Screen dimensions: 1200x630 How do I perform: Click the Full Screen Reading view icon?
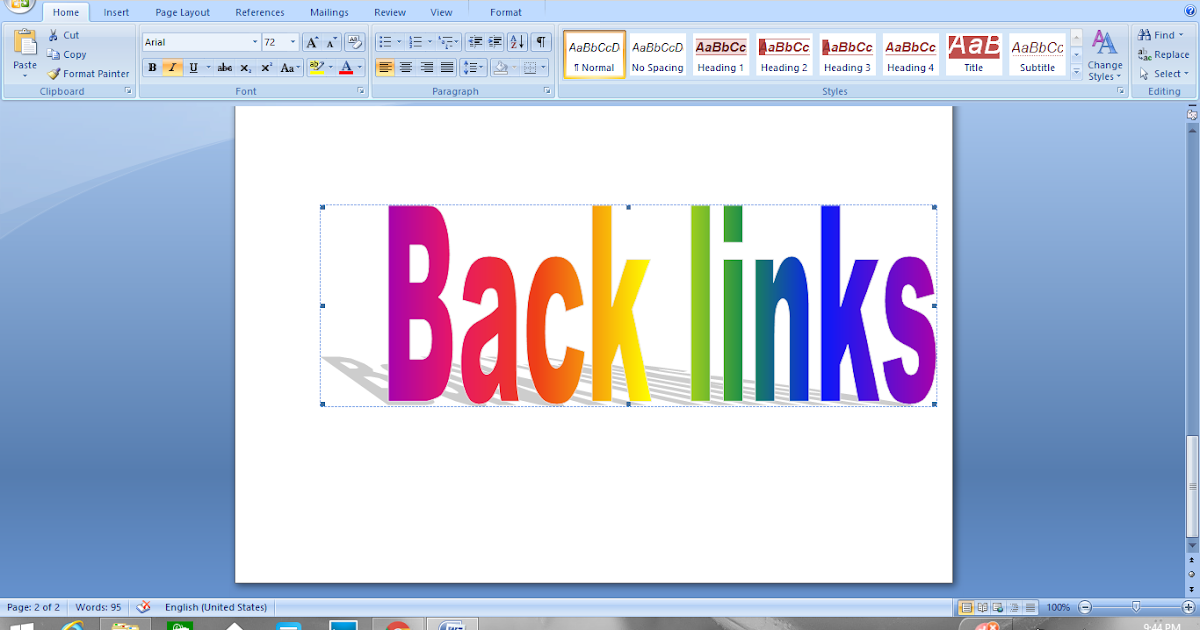click(x=982, y=607)
